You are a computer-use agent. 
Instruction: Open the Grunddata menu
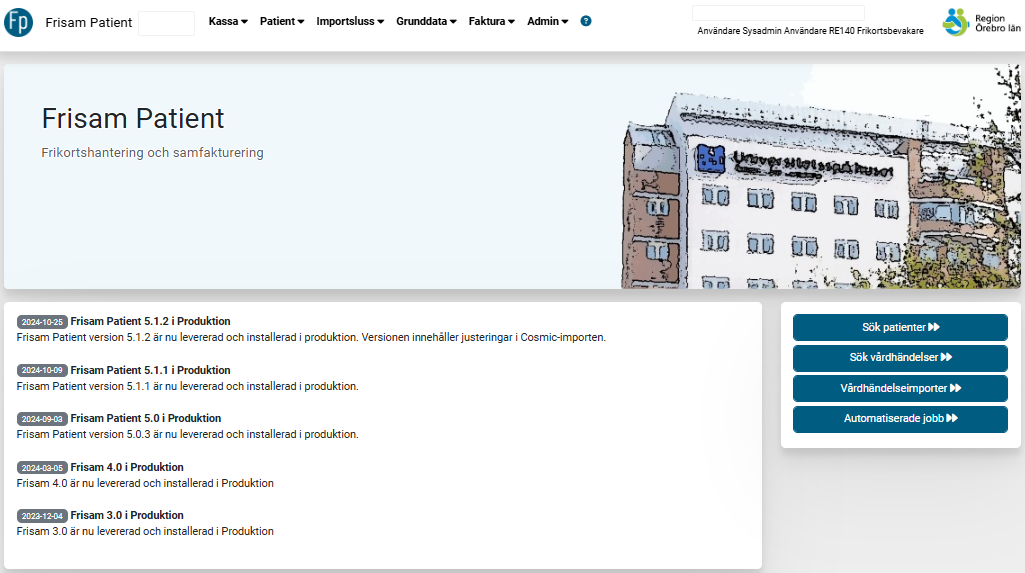point(426,21)
